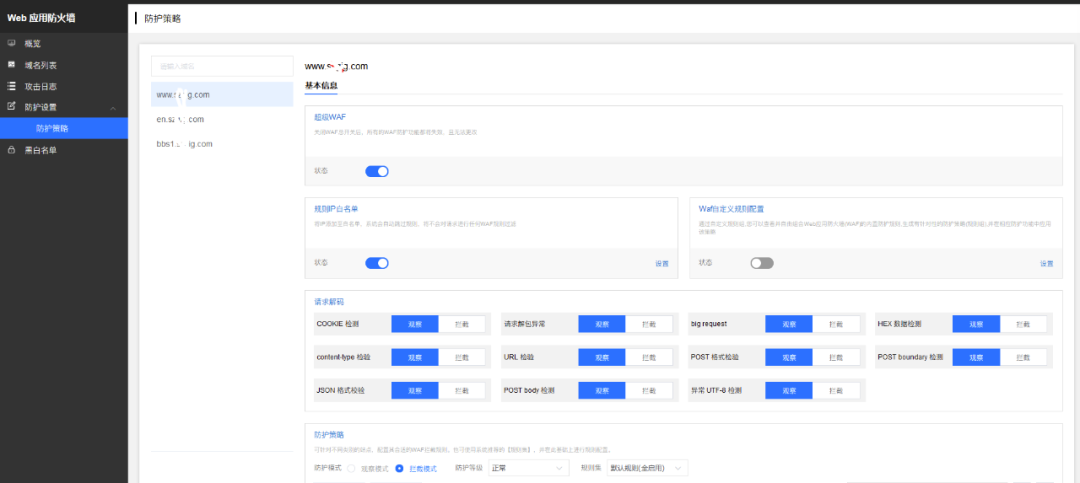
Task: Open the 防护策略 submenu item
Action: [52, 129]
